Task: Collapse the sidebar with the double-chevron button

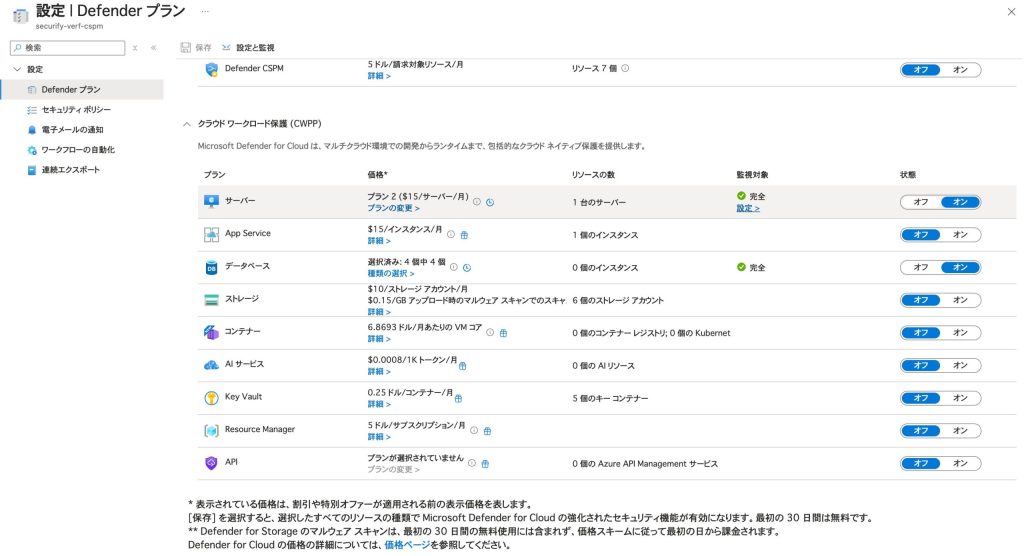Action: tap(153, 47)
